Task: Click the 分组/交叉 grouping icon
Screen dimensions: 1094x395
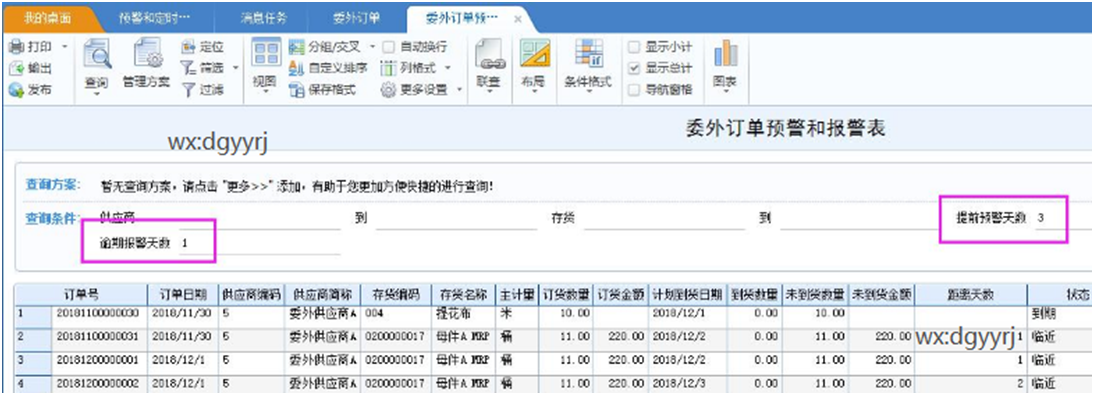Action: coord(297,47)
